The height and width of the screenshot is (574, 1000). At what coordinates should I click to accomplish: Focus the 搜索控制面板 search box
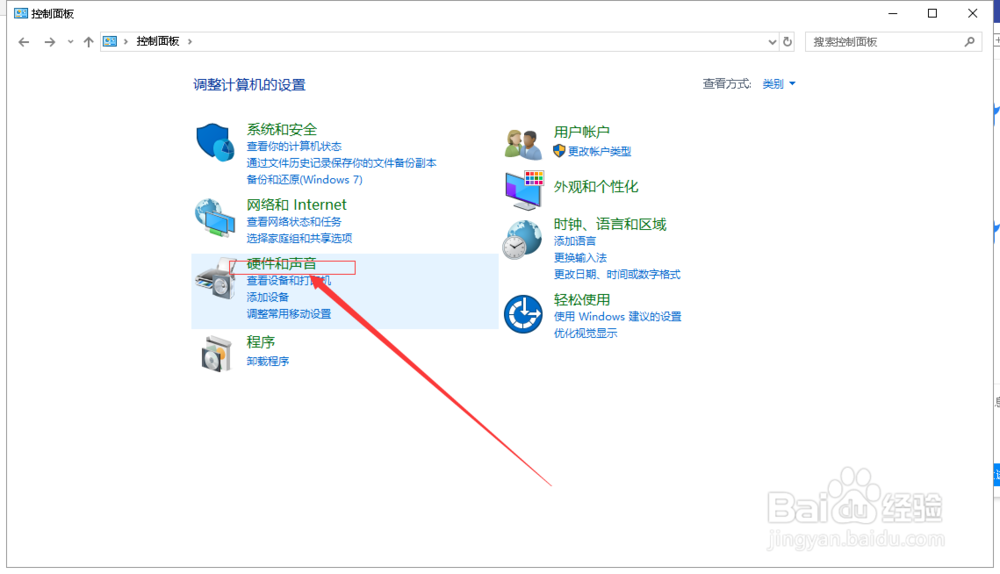tap(893, 41)
